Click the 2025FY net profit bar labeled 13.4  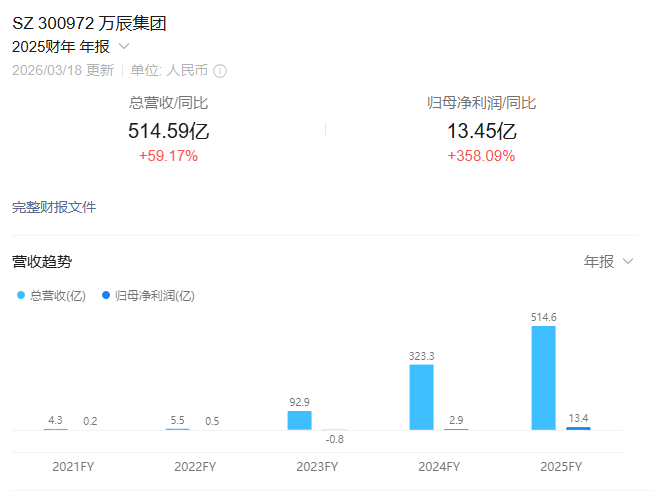578,428
